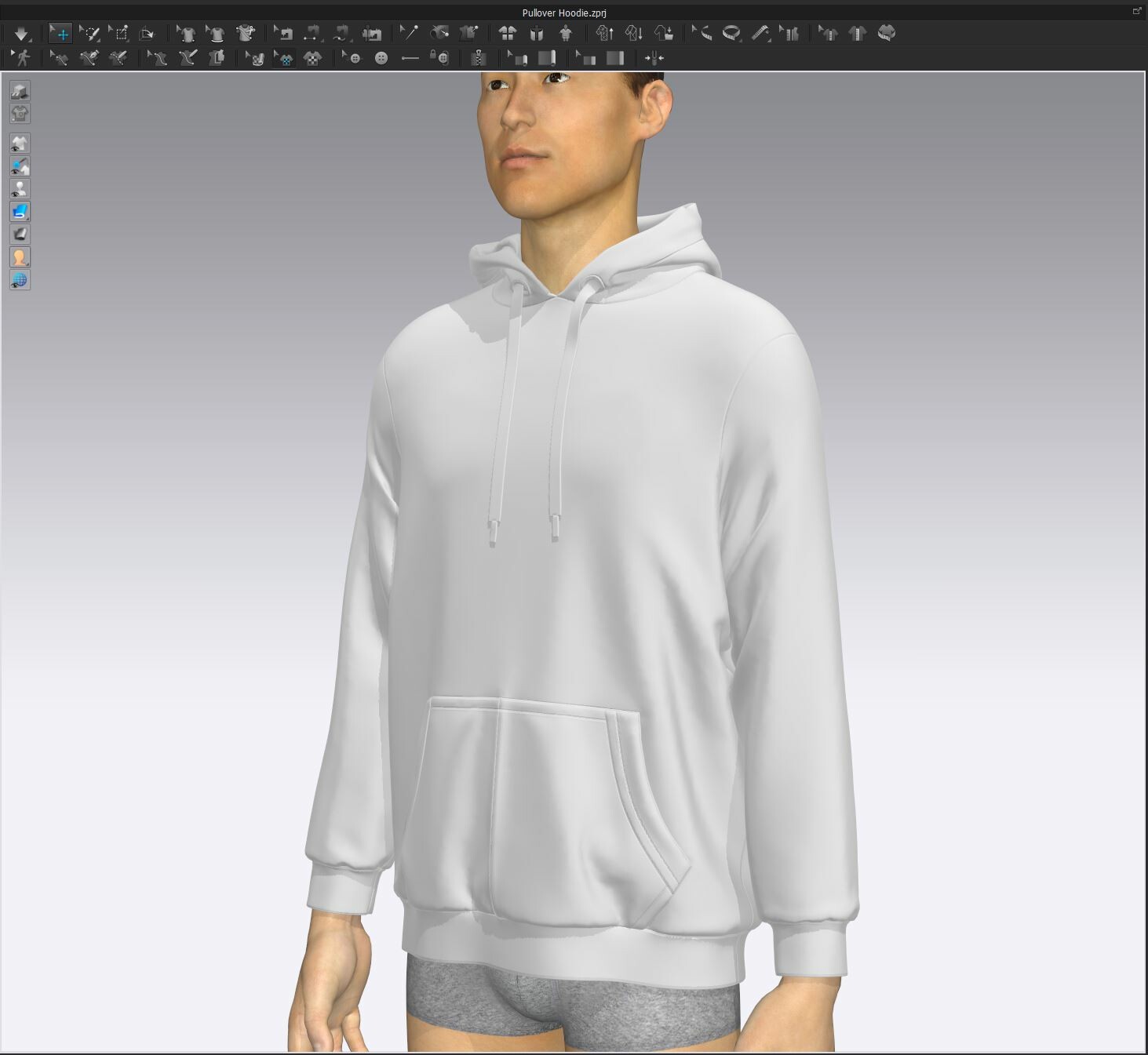Select the Zipper tool

(x=479, y=57)
